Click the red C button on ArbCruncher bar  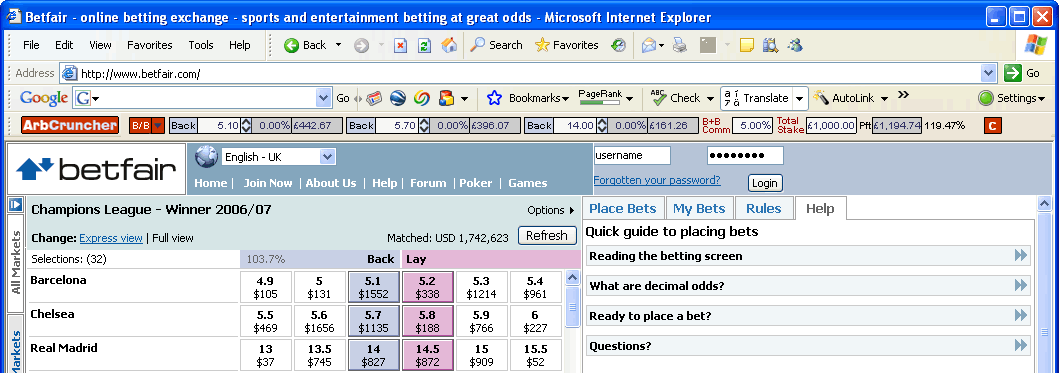[992, 126]
